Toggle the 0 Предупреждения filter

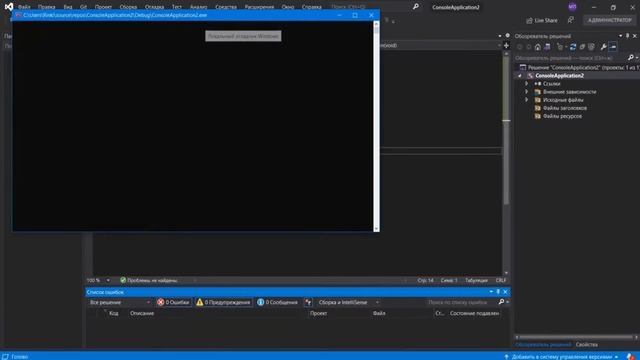(x=223, y=302)
